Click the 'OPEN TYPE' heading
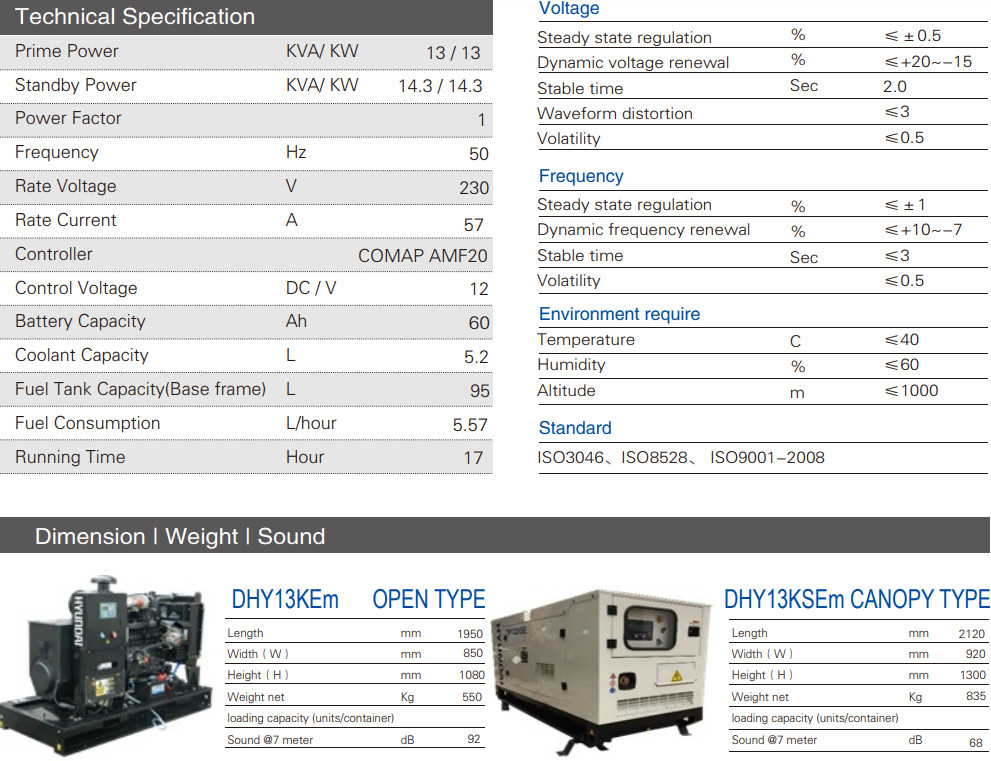991x761 pixels. coord(429,599)
